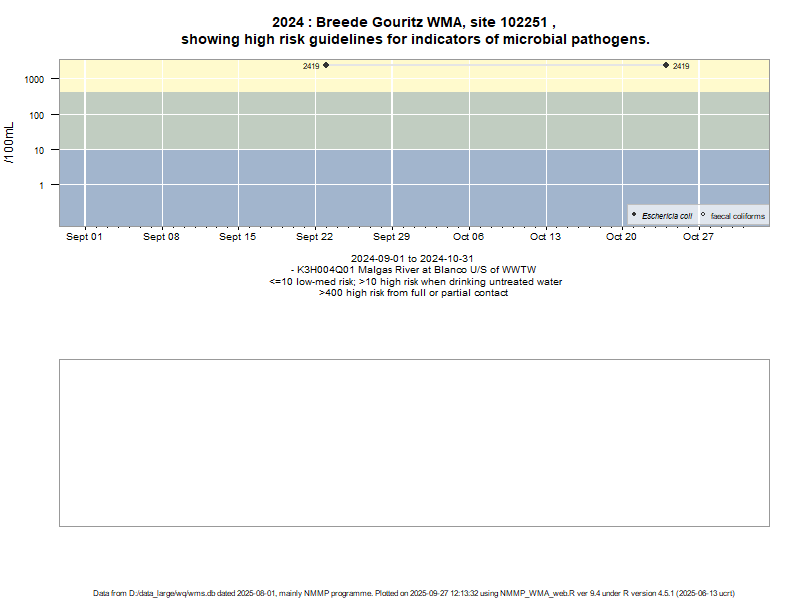Click the /100mL y-axis title
Image resolution: width=800 pixels, height=600 pixels.
point(11,144)
